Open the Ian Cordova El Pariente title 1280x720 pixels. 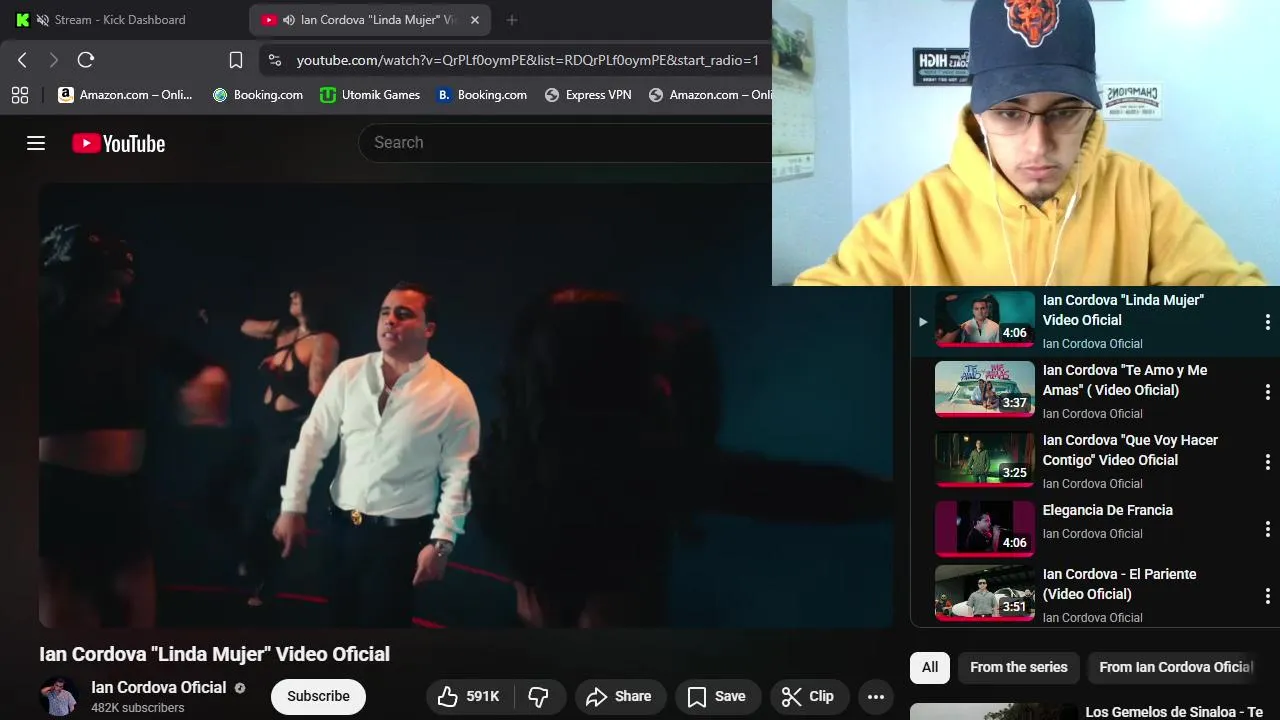coord(1120,584)
